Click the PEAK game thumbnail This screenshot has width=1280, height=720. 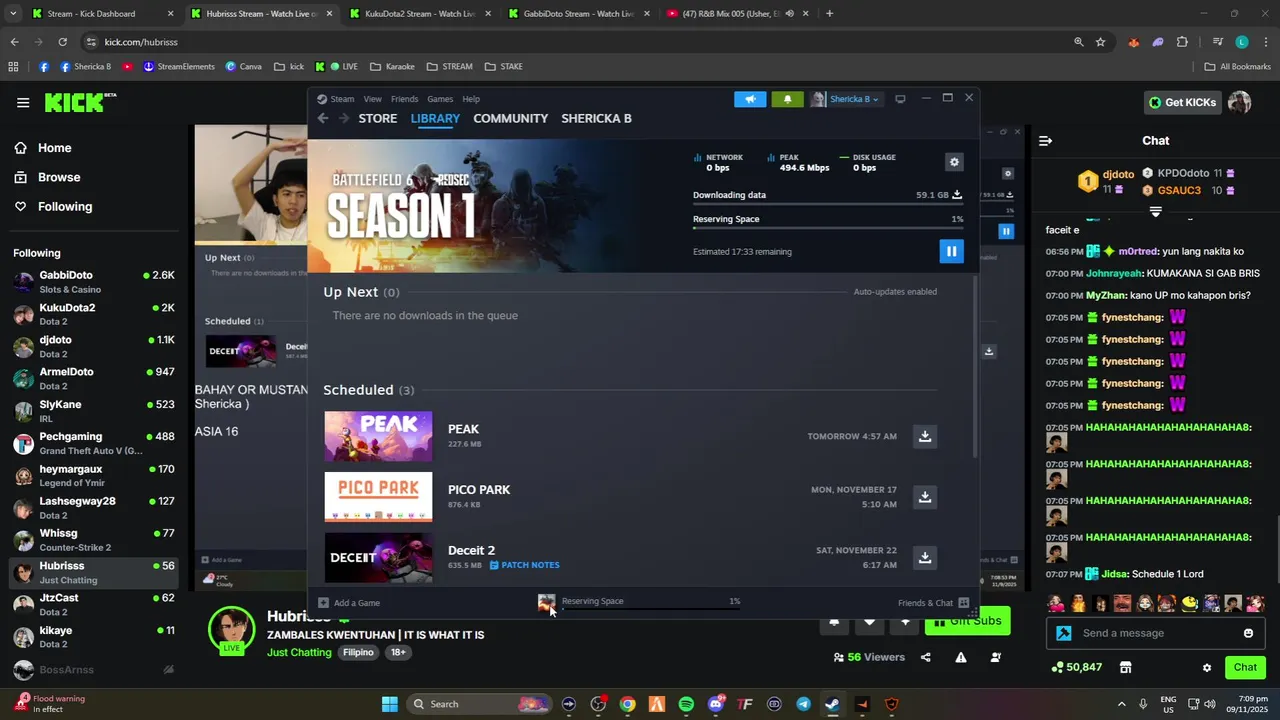click(x=378, y=436)
